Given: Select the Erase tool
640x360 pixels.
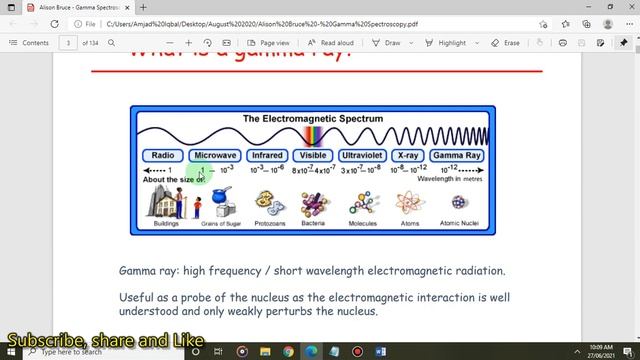Looking at the screenshot, I should click(x=505, y=43).
